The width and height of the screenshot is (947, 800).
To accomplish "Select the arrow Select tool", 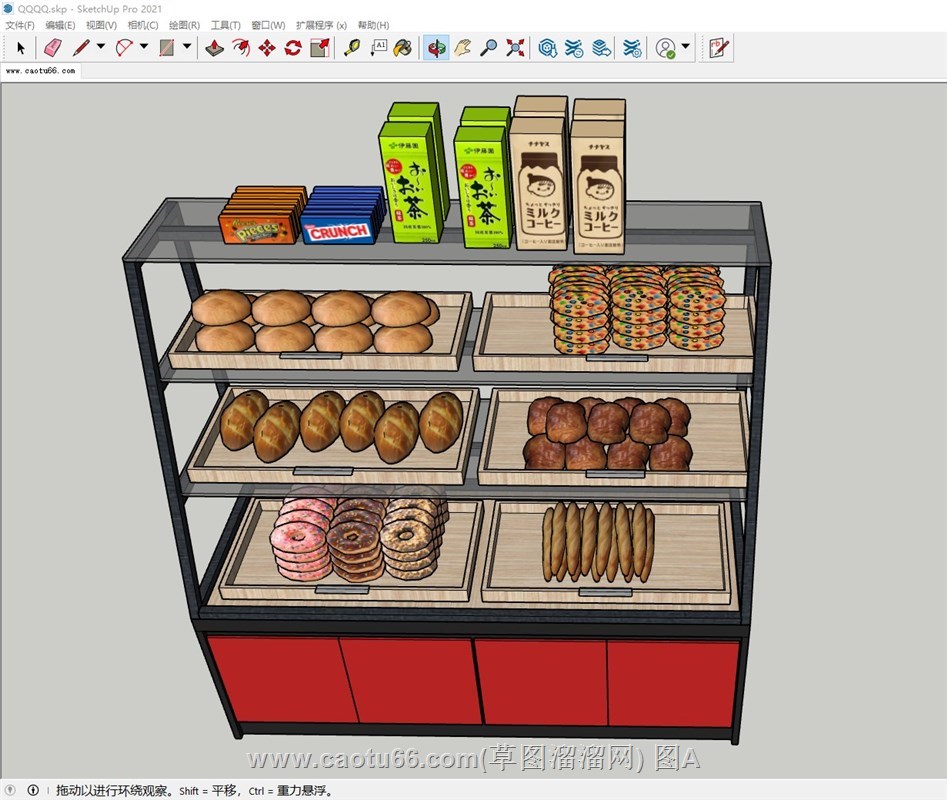I will pyautogui.click(x=21, y=47).
